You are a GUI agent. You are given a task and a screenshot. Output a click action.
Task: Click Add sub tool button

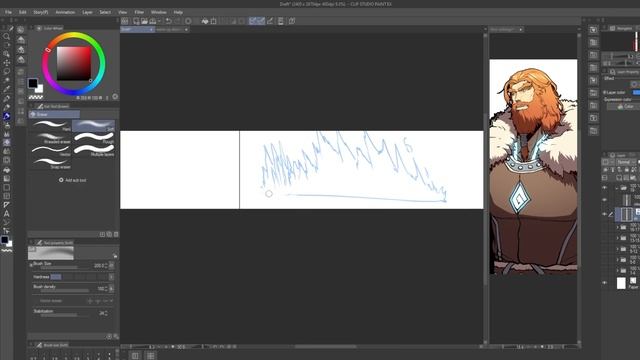click(x=73, y=180)
